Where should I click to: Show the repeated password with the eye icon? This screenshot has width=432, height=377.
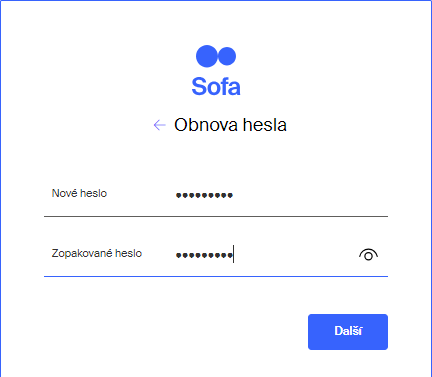pyautogui.click(x=368, y=255)
